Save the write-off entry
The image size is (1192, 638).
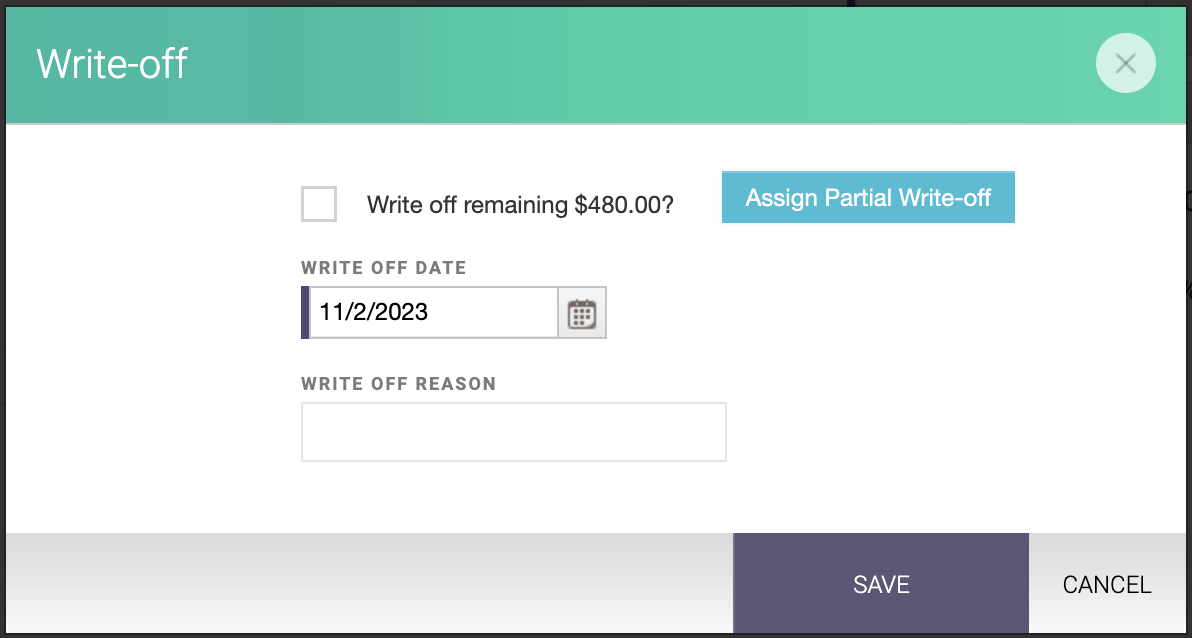[x=881, y=584]
